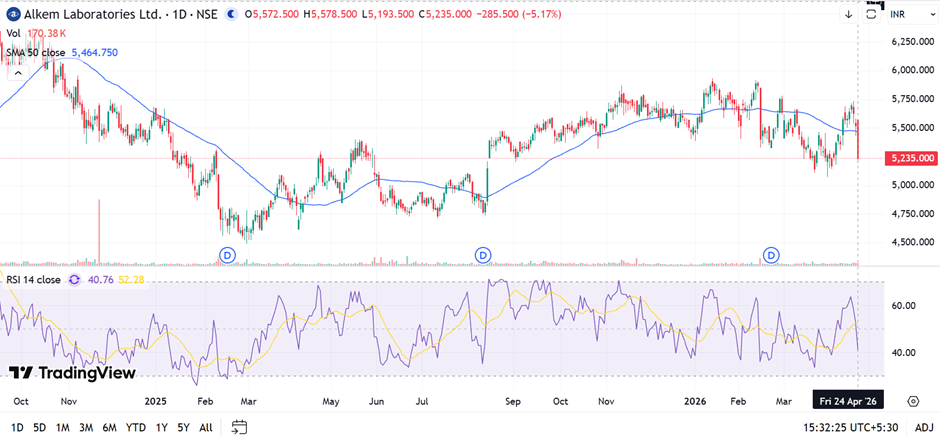
Task: Select the 6M time range
Action: click(109, 427)
